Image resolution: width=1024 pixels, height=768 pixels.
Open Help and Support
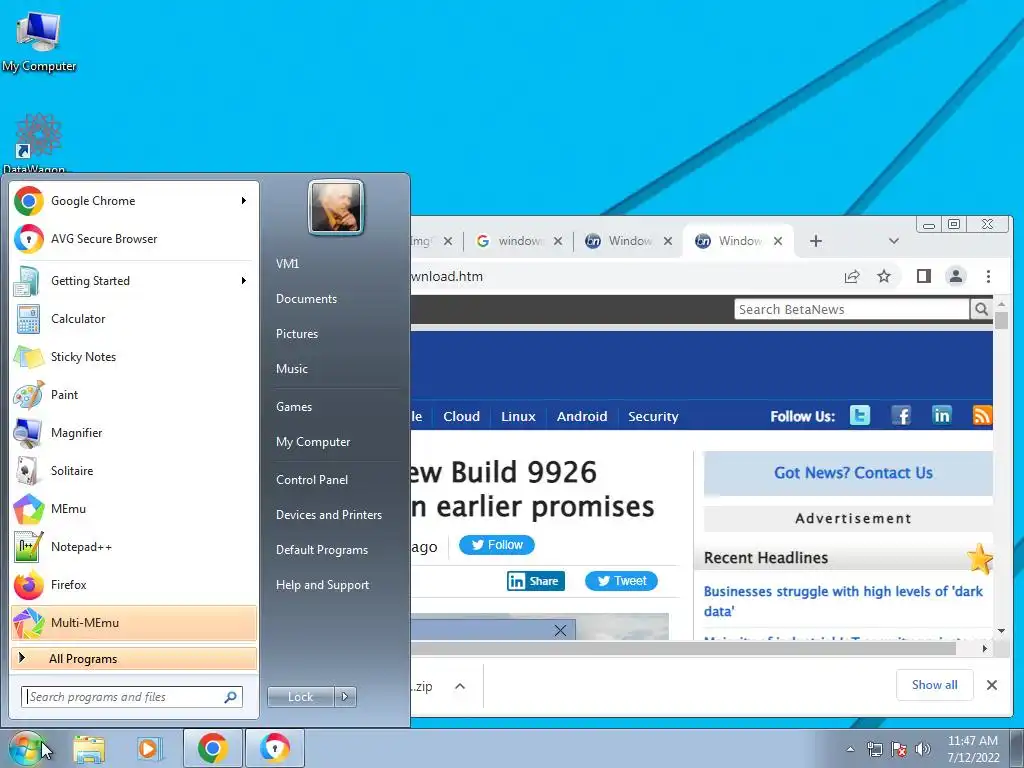click(x=322, y=585)
